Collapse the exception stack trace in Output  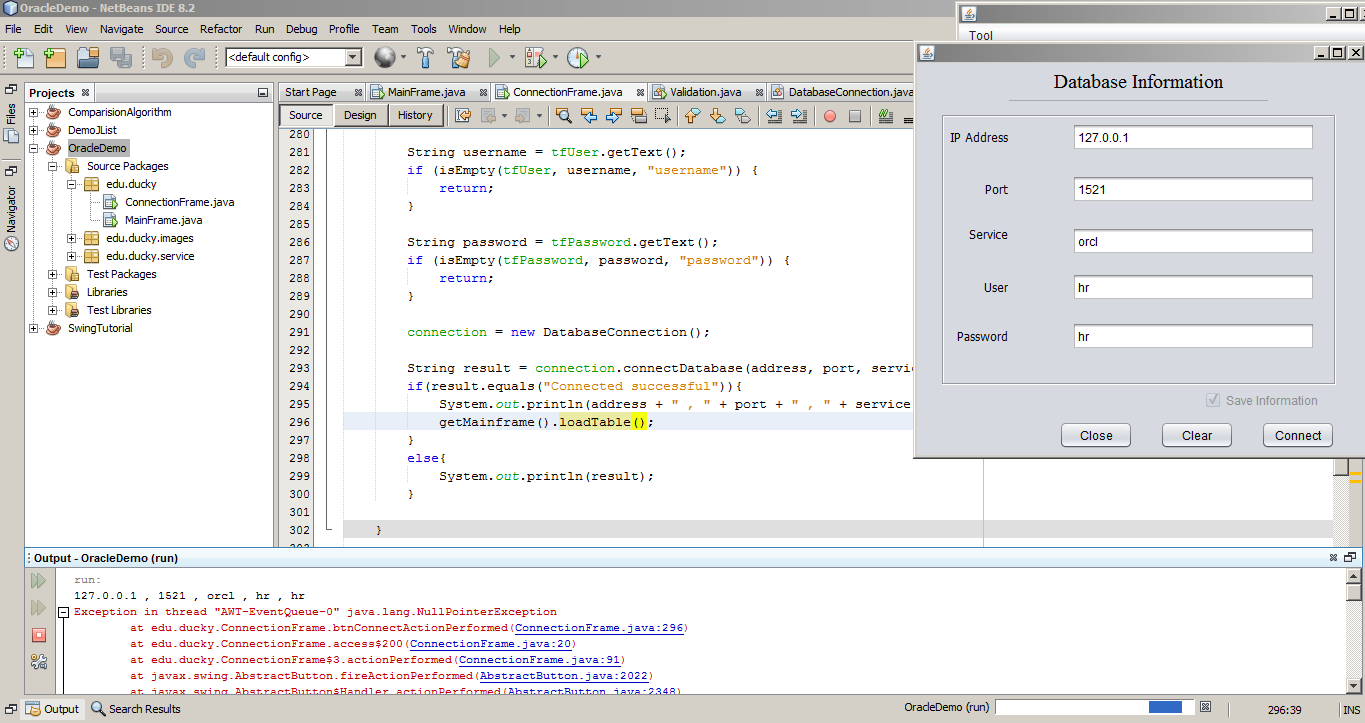pyautogui.click(x=63, y=612)
